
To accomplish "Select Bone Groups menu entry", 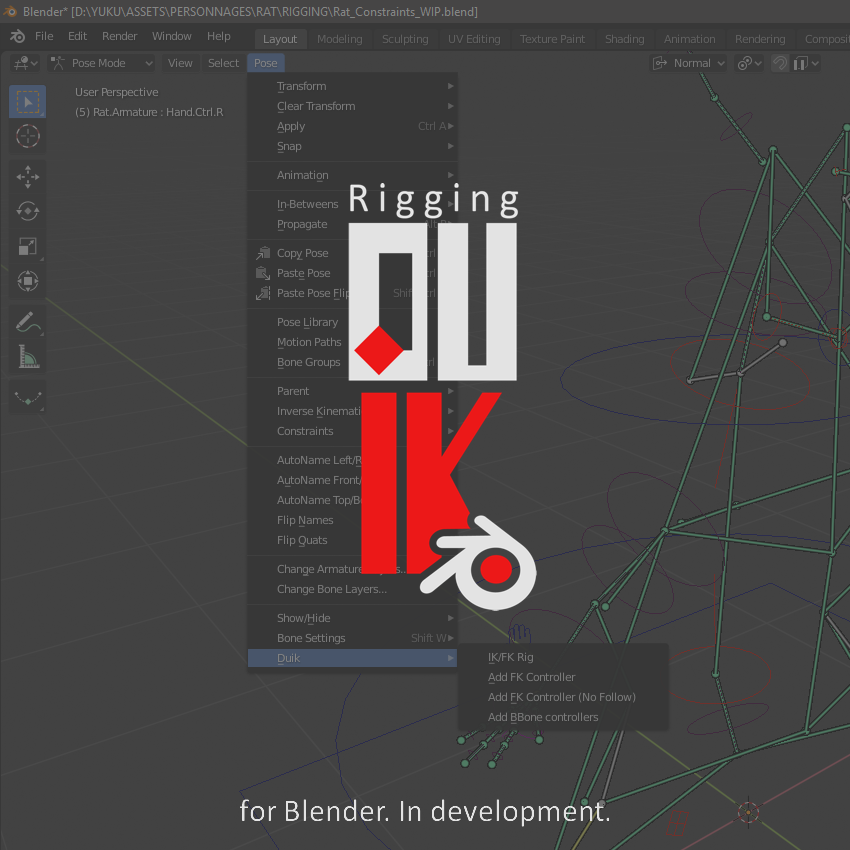I will 352,362.
